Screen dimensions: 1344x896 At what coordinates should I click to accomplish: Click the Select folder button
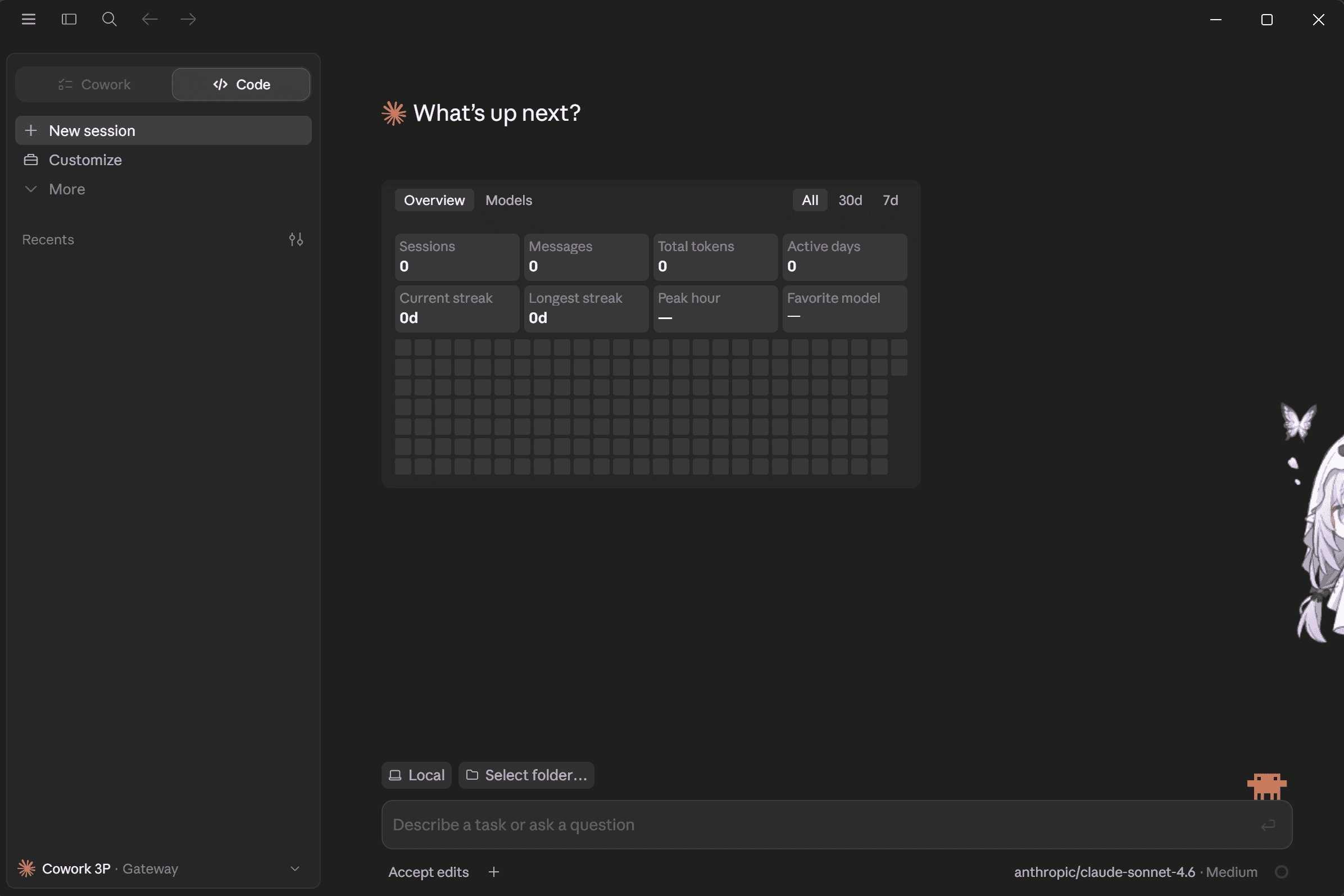[x=526, y=775]
